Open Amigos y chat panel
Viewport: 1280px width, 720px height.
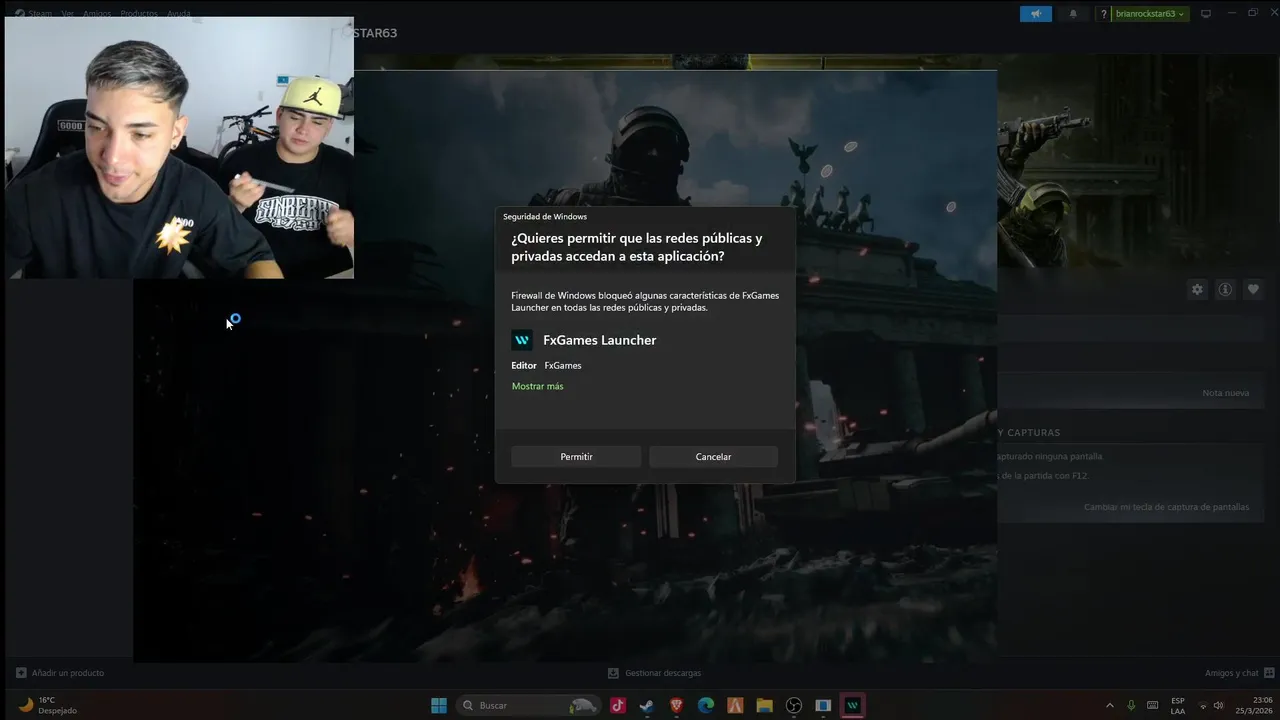coord(1240,673)
